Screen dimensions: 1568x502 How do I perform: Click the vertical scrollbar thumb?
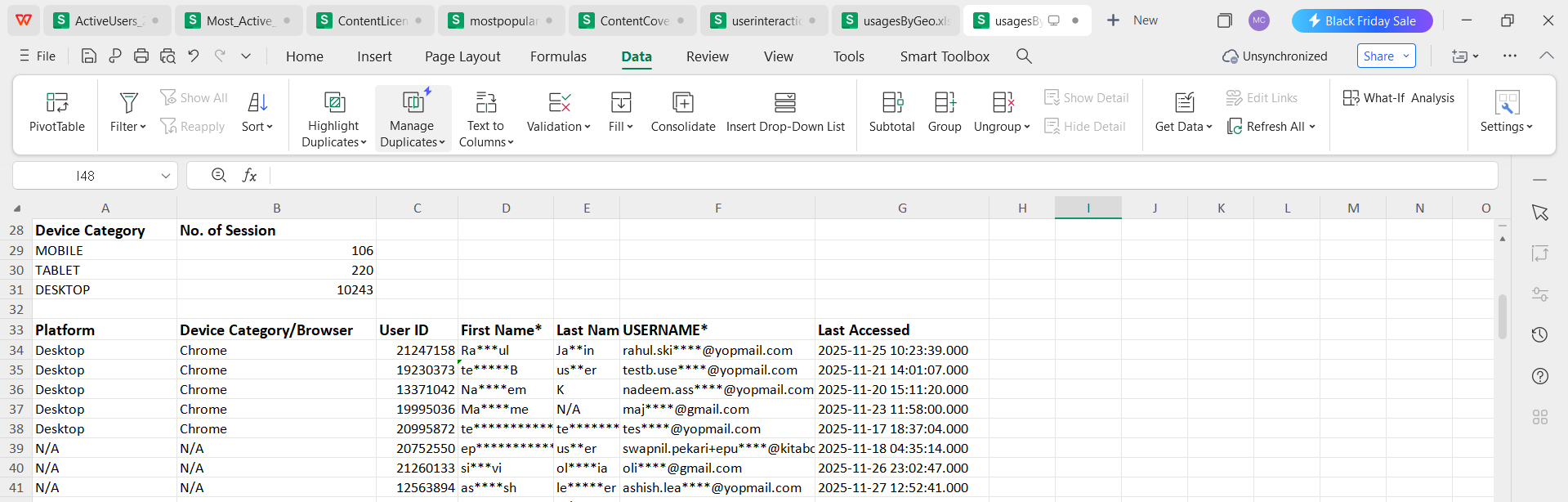pyautogui.click(x=1502, y=317)
